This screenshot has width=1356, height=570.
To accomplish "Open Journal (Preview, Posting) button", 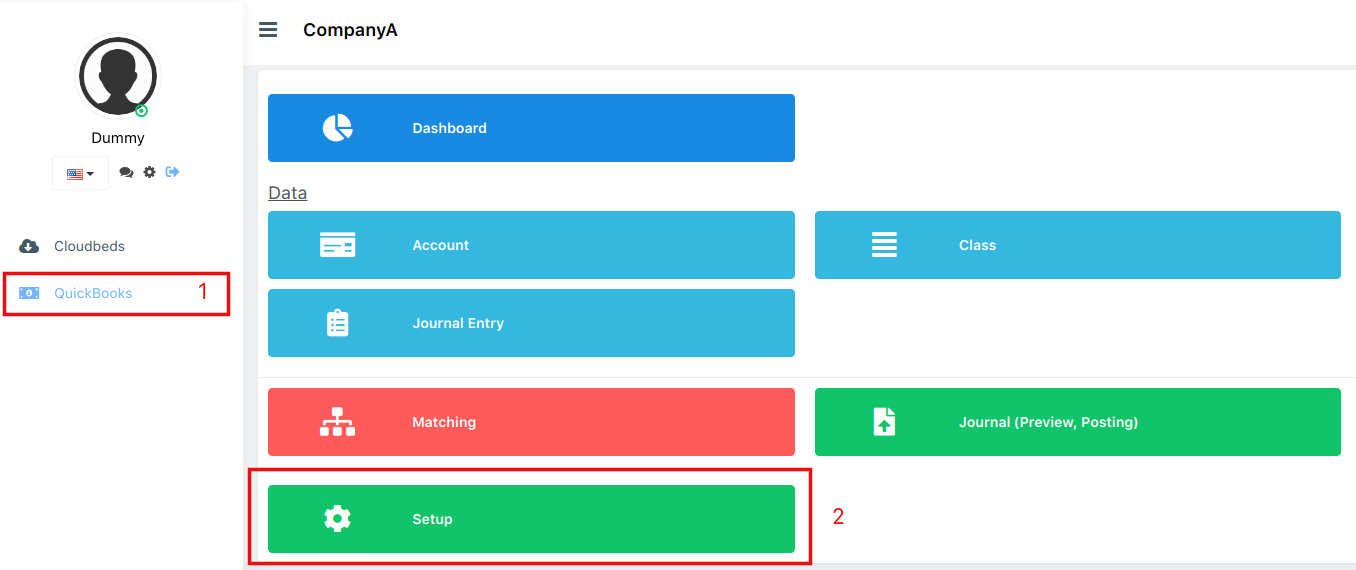I will coord(1078,422).
